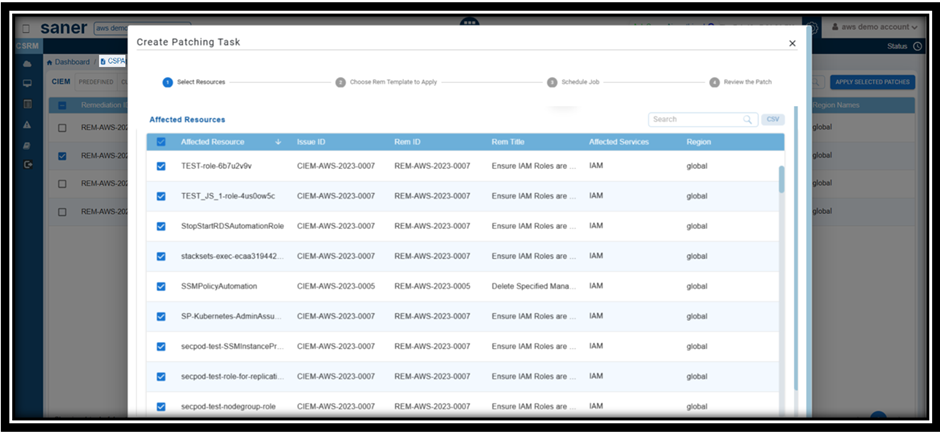The image size is (940, 434).
Task: Click the exit arrow icon in sidebar
Action: coord(27,164)
